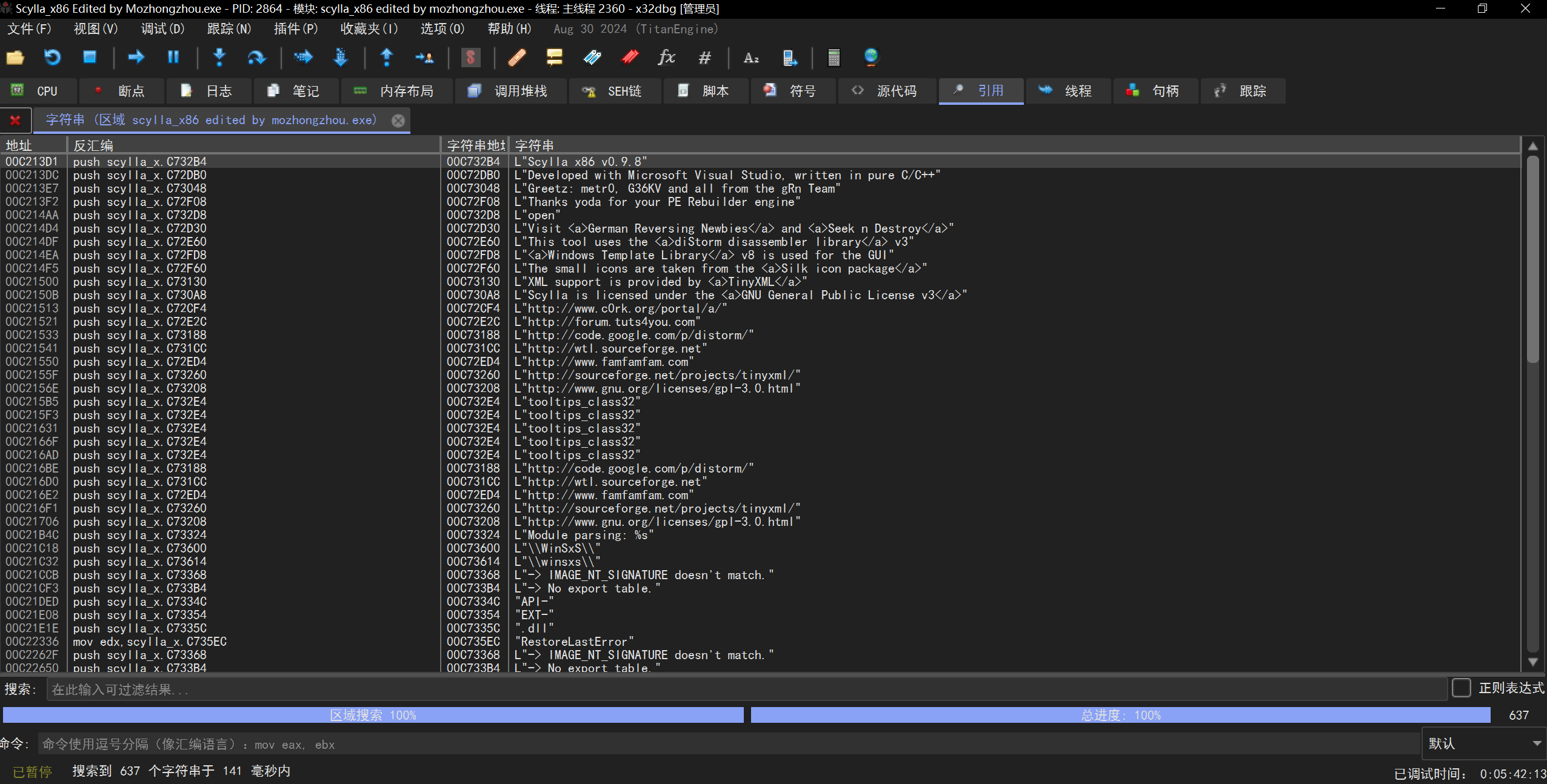Switch to the CPU tab
The image size is (1547, 784).
(39, 91)
